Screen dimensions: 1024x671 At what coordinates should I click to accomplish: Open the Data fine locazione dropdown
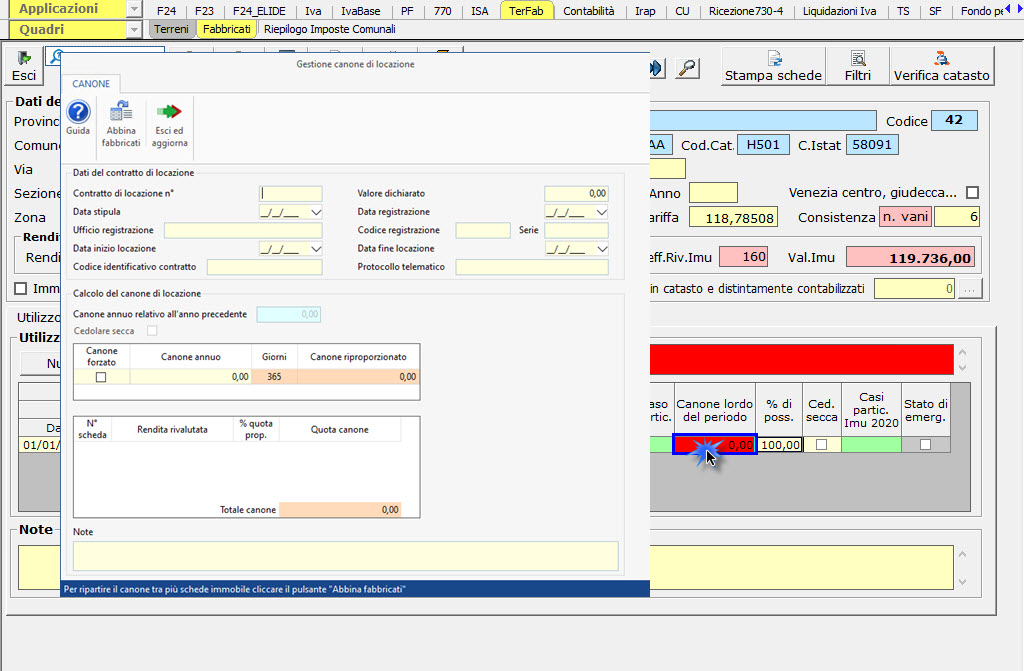(601, 249)
